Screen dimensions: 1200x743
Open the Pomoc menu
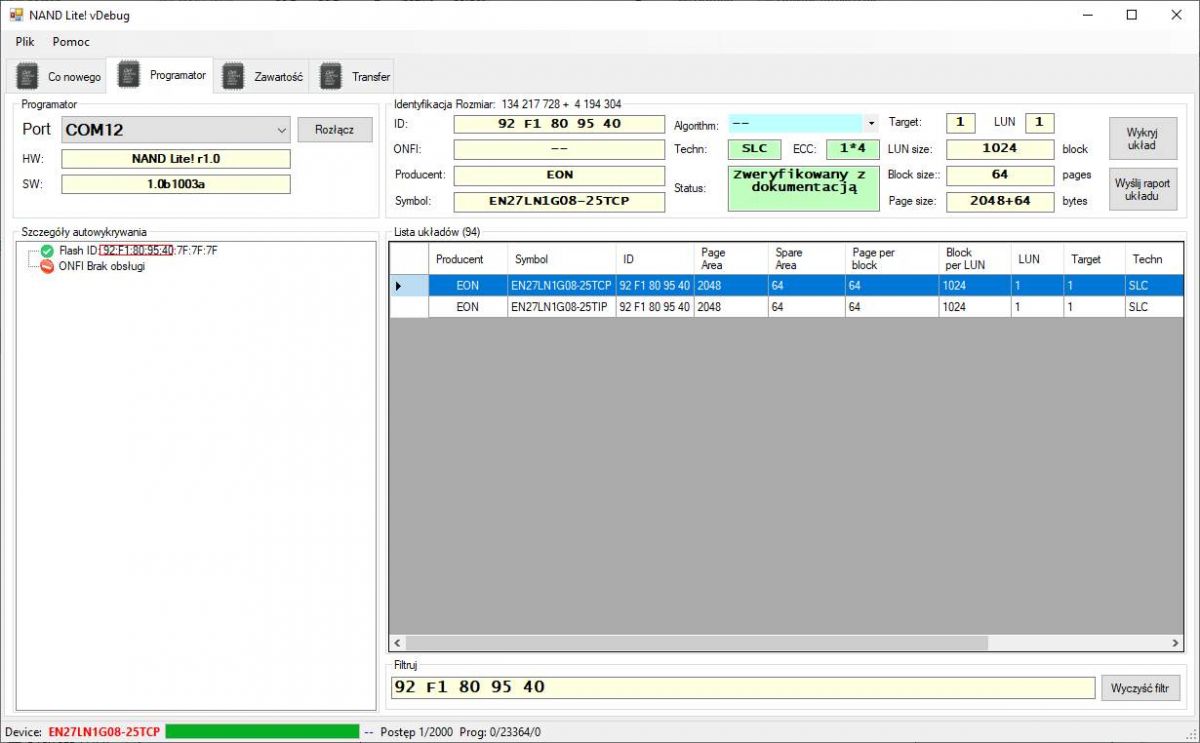tap(71, 42)
